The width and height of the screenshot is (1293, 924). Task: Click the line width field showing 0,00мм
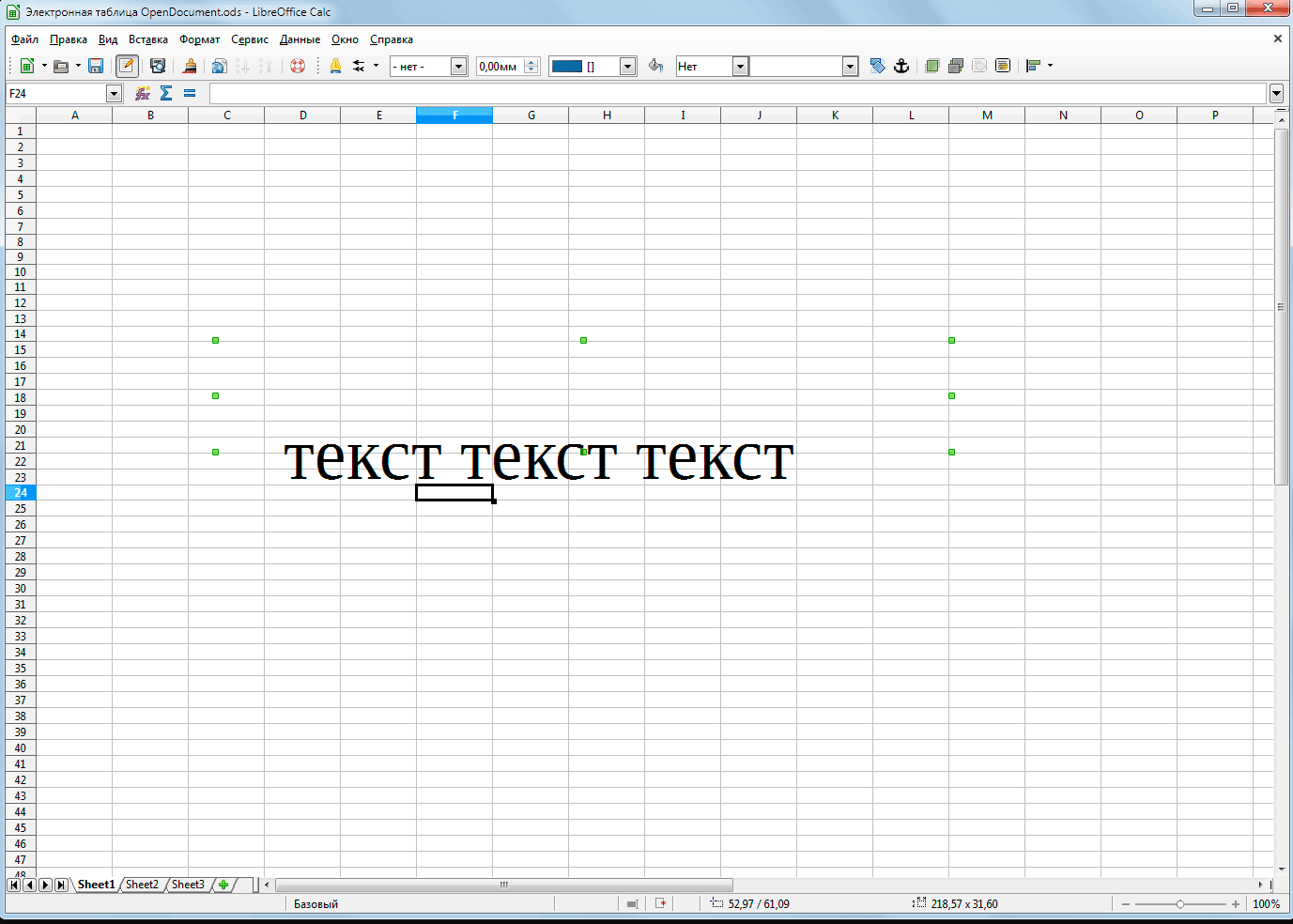pyautogui.click(x=500, y=66)
